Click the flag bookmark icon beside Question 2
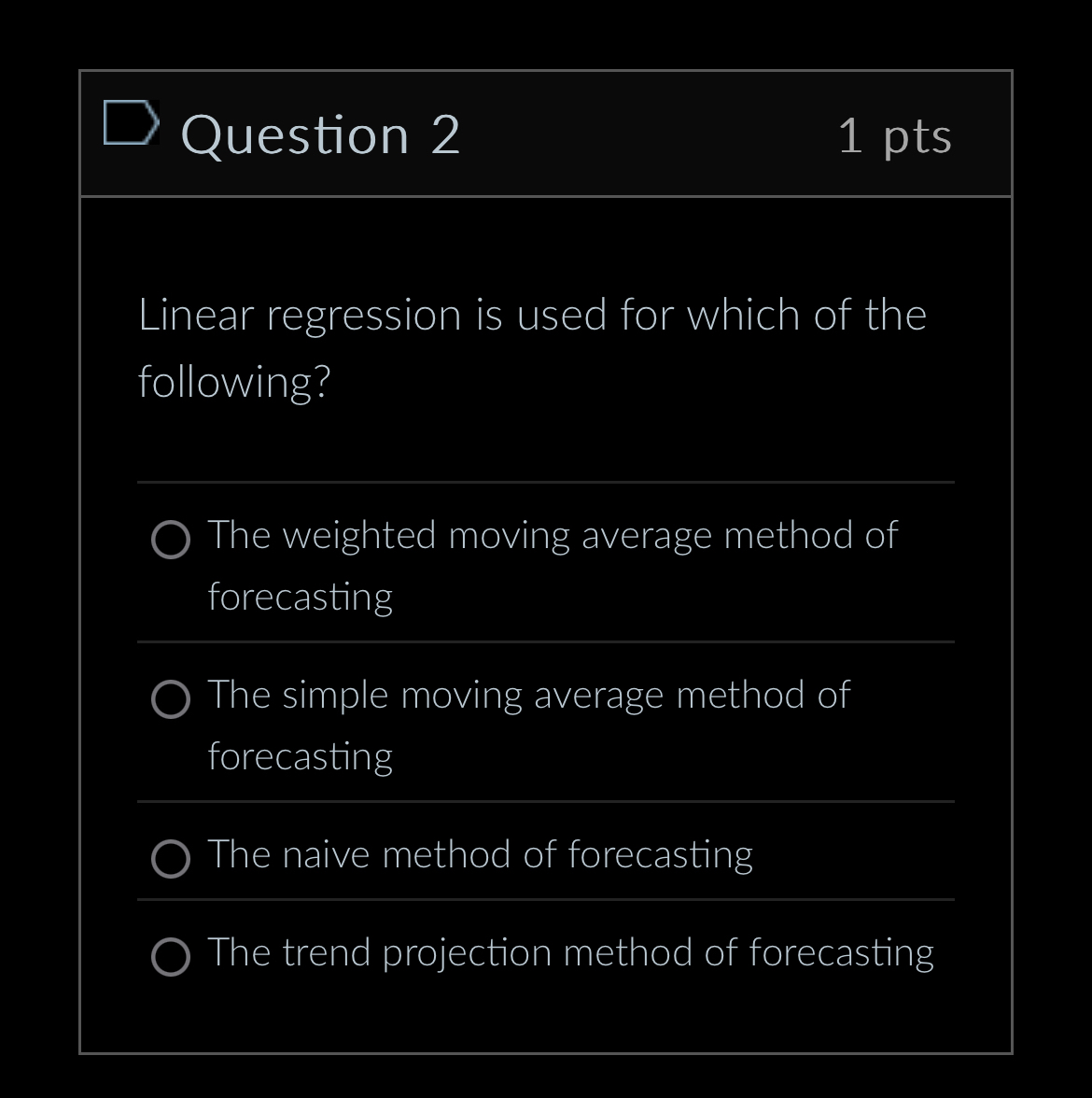Image resolution: width=1092 pixels, height=1098 pixels. click(x=132, y=122)
